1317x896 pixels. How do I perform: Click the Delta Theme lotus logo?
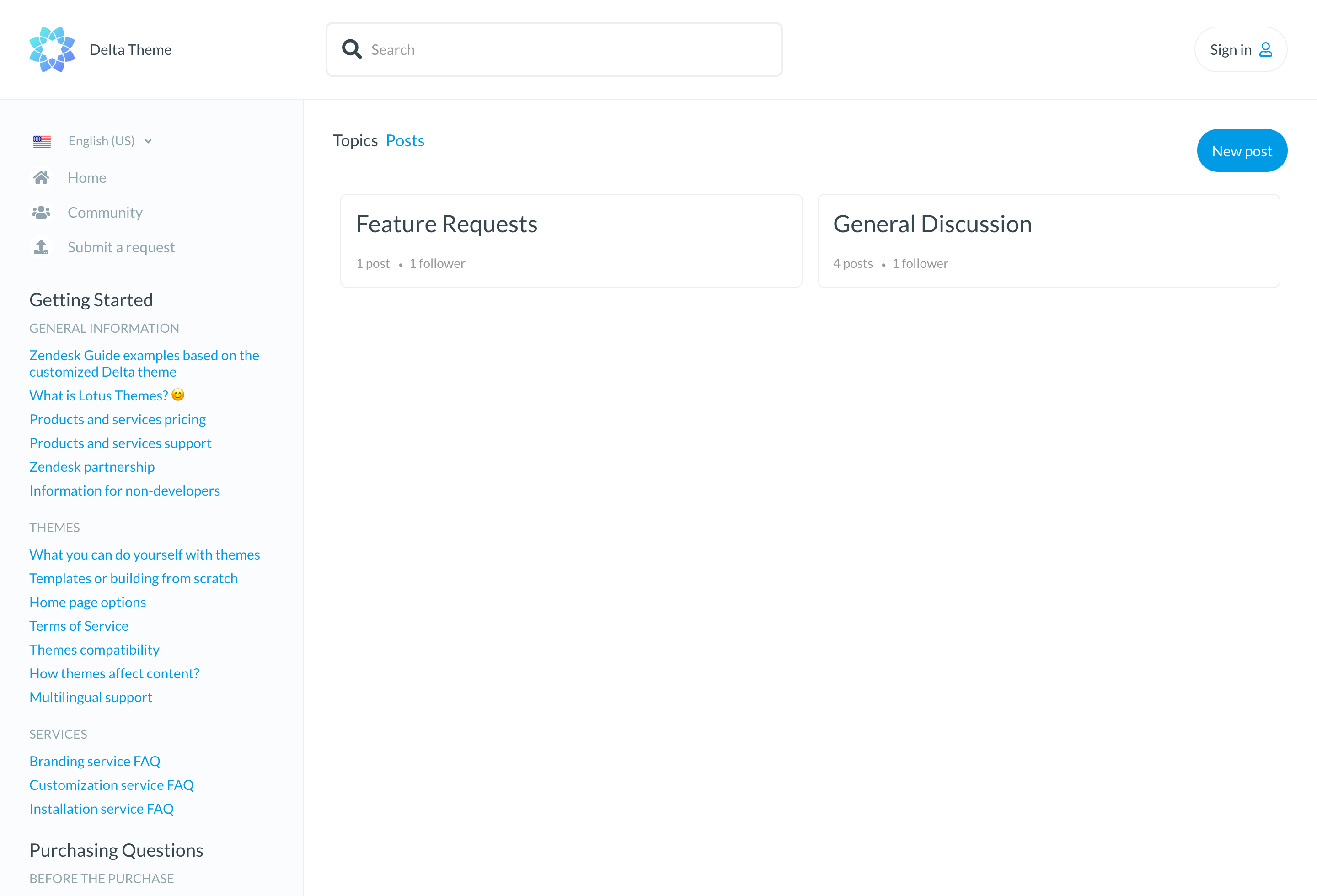point(52,49)
